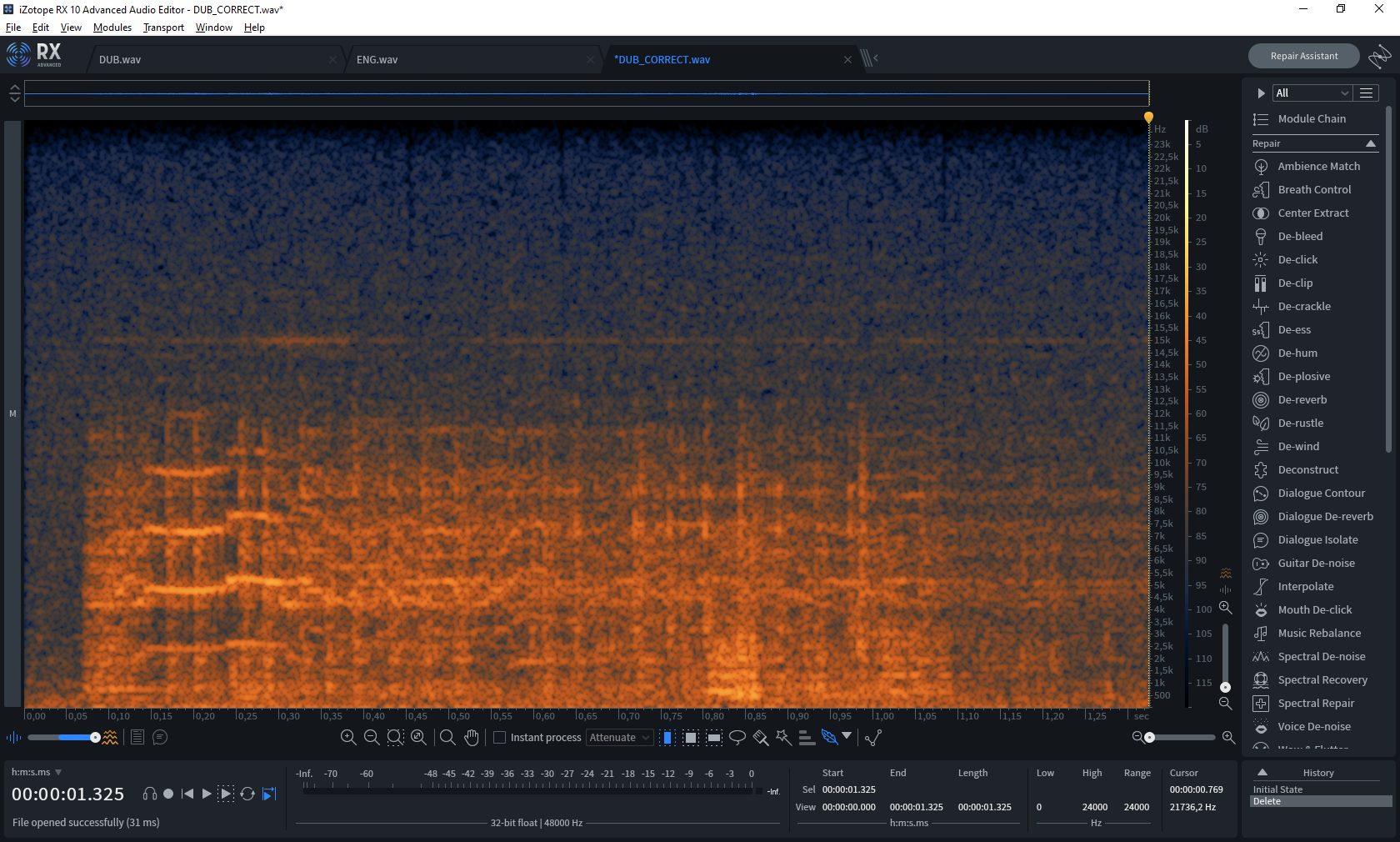Collapse the Repair module category
The height and width of the screenshot is (842, 1400).
coord(1371,144)
